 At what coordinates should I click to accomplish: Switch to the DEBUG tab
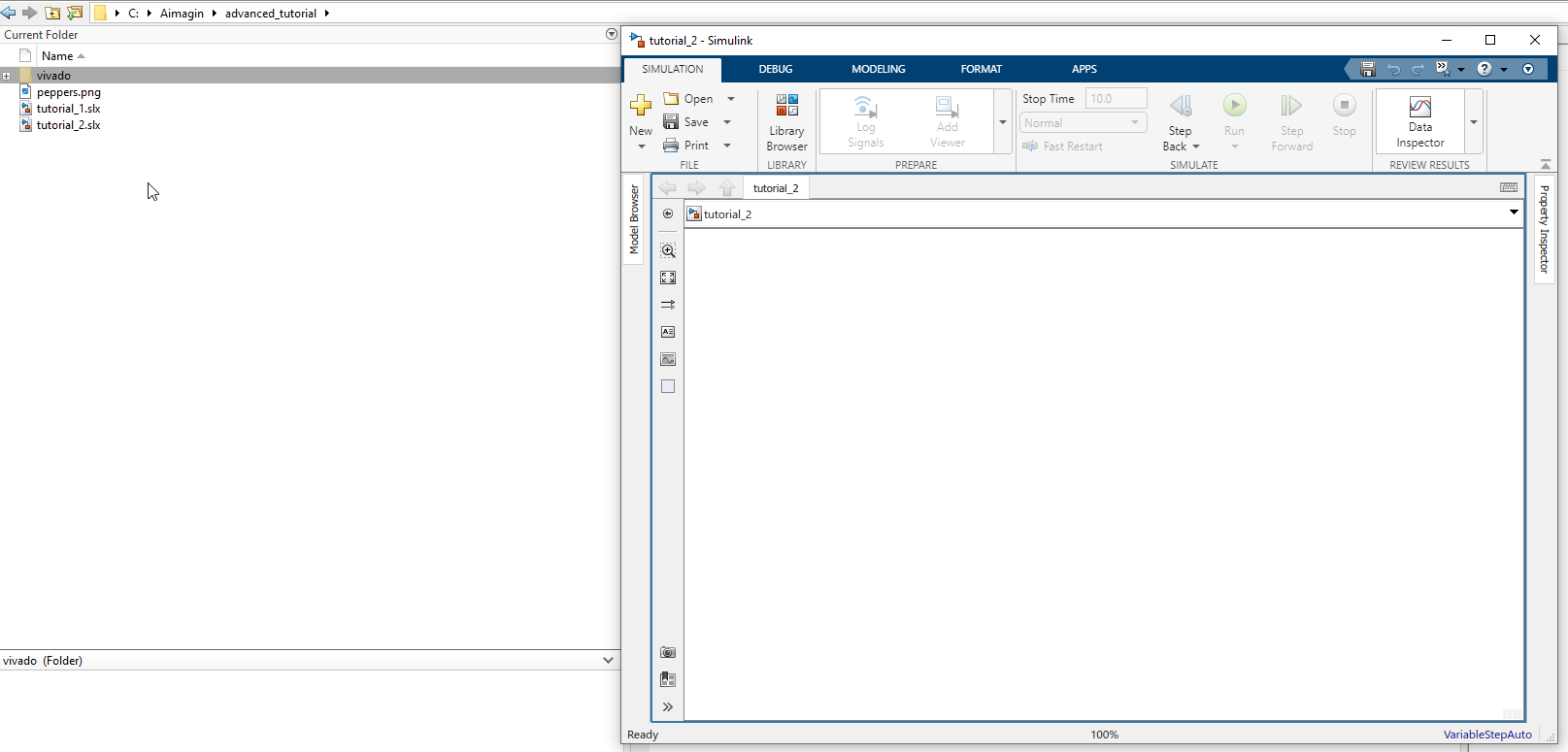click(x=776, y=69)
